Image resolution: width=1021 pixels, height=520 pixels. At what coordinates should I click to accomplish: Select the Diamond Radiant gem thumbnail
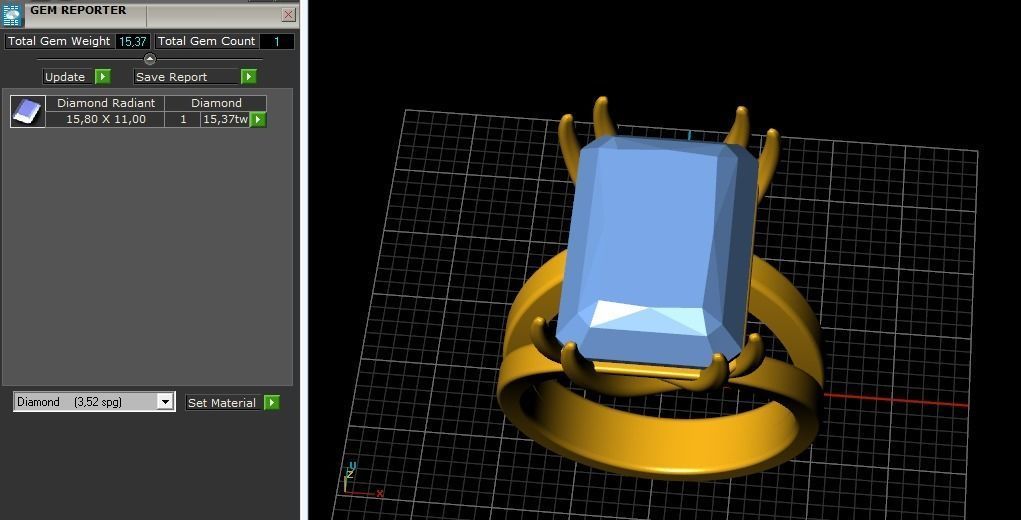[x=28, y=111]
